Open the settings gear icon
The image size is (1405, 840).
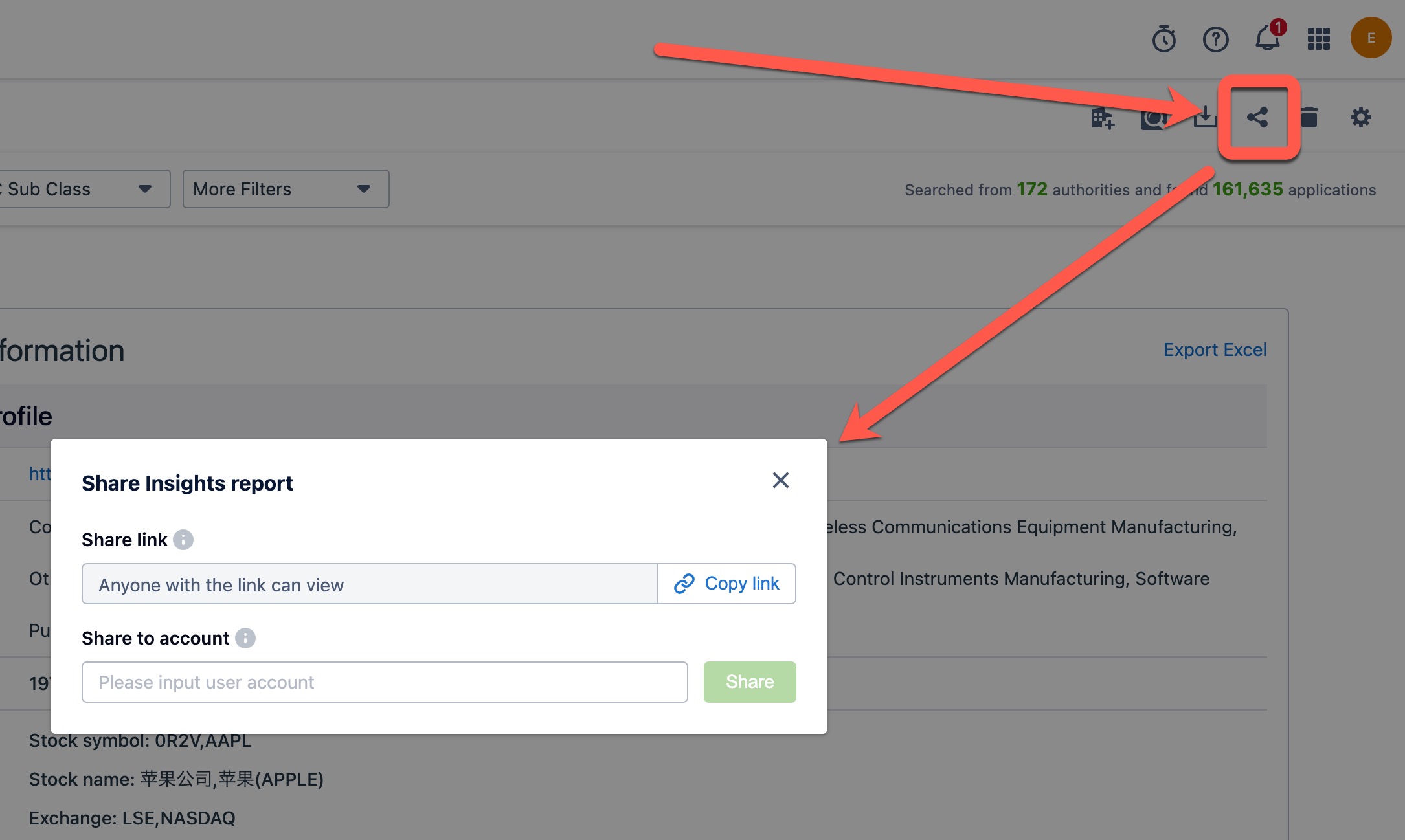[x=1360, y=117]
